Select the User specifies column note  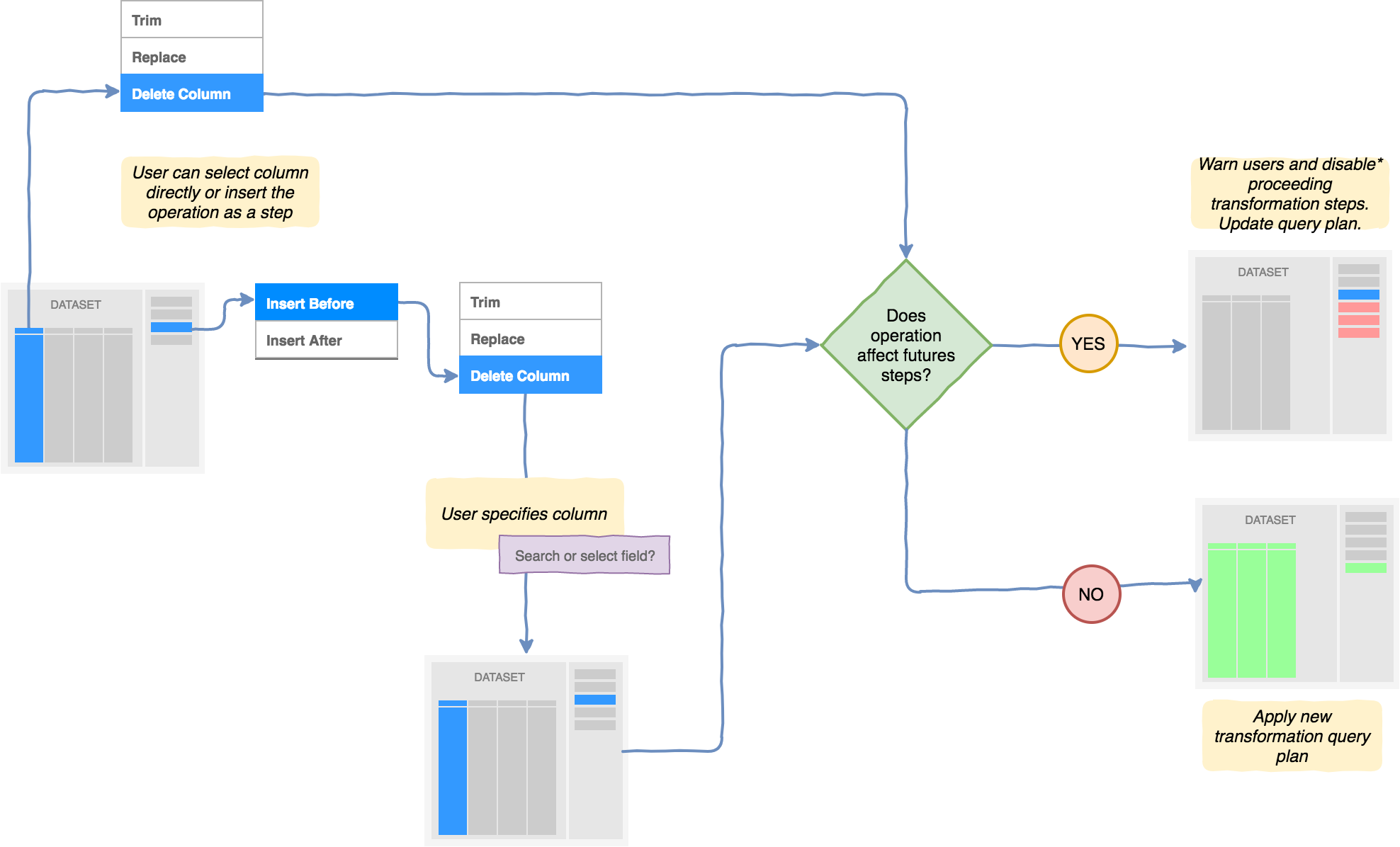coord(524,513)
